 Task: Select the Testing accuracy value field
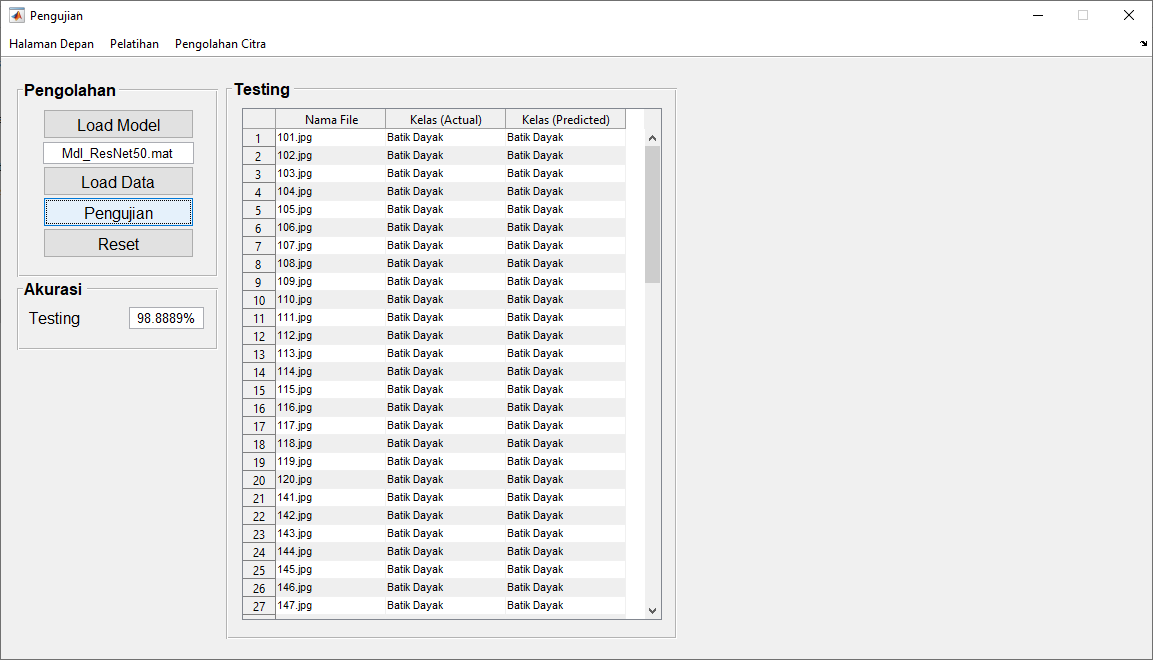point(166,318)
